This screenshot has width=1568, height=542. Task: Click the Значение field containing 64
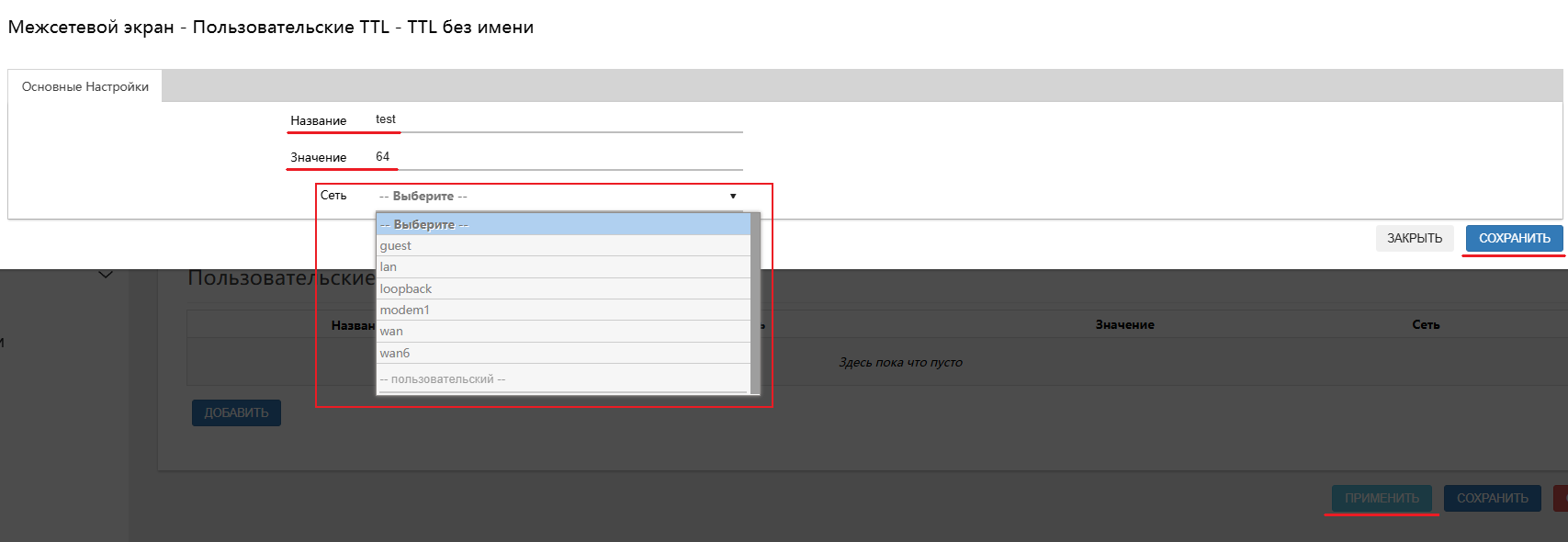[557, 157]
